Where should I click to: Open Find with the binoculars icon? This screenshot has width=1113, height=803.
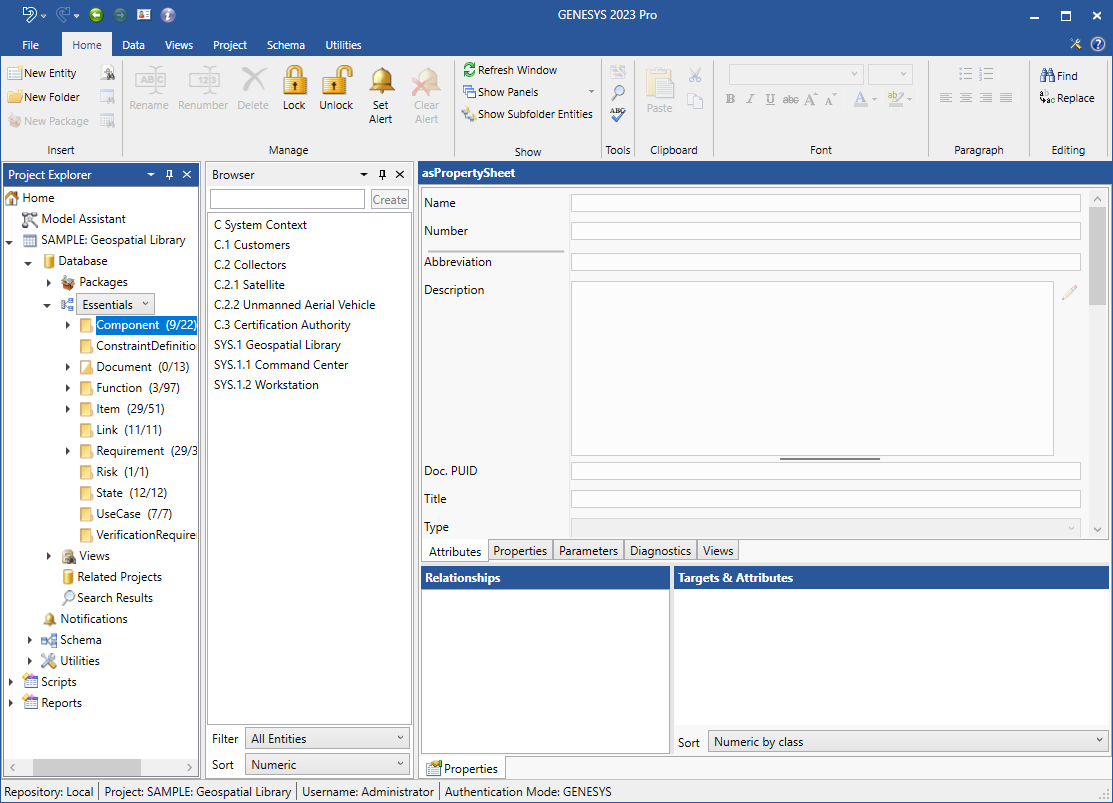(x=1048, y=75)
